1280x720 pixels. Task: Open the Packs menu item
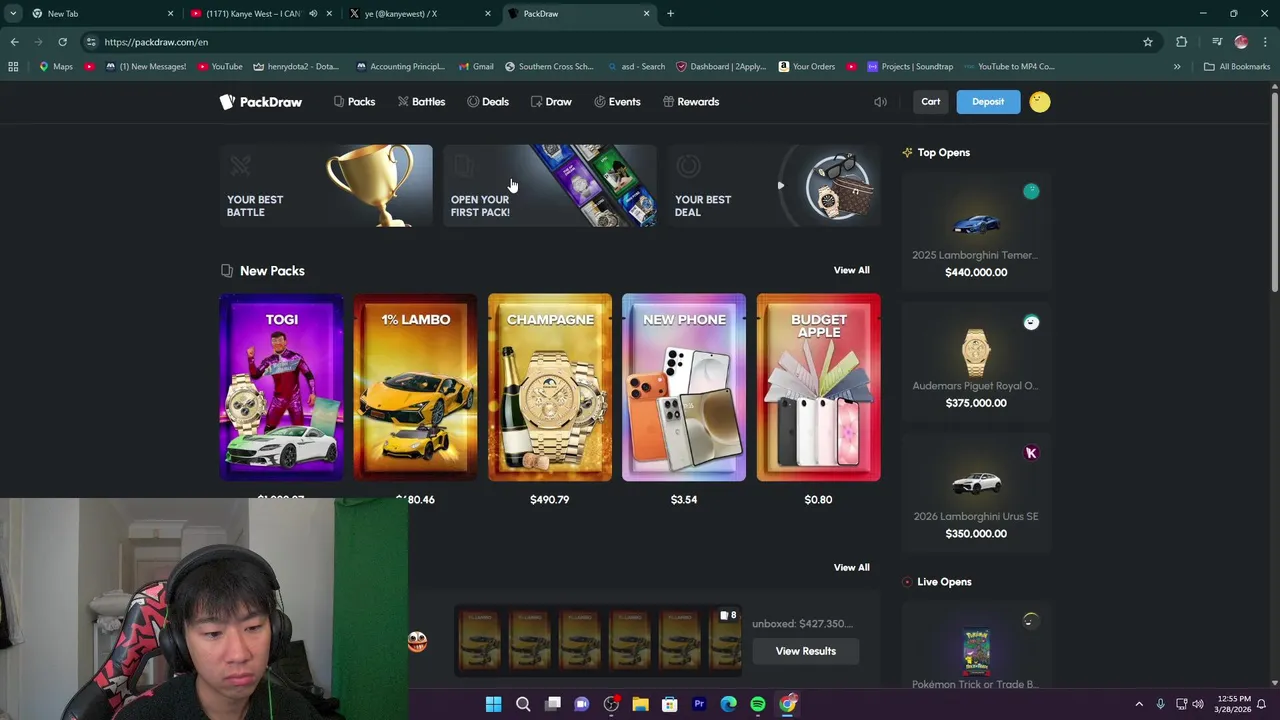pyautogui.click(x=354, y=102)
